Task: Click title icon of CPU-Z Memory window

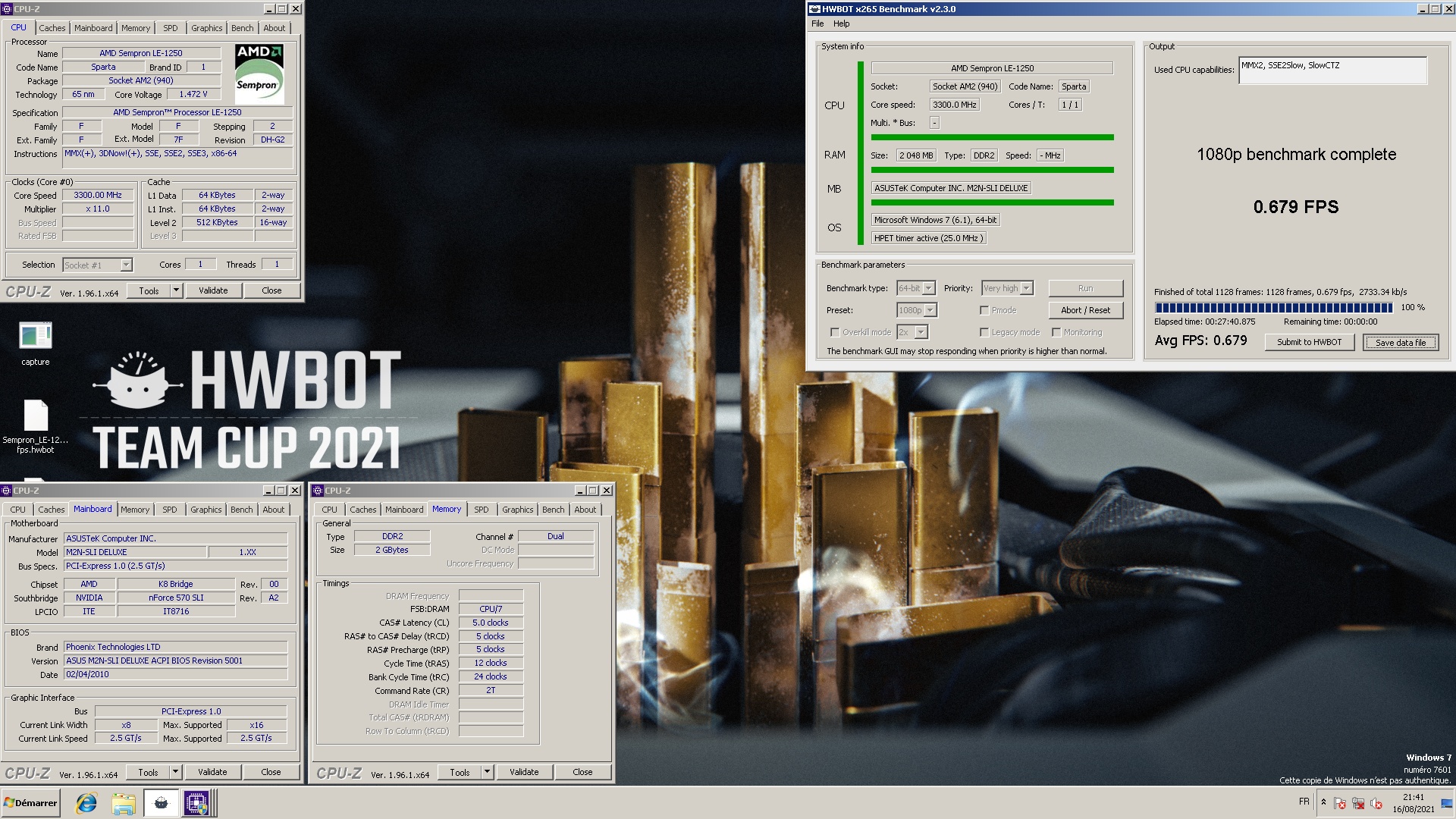Action: 318,491
